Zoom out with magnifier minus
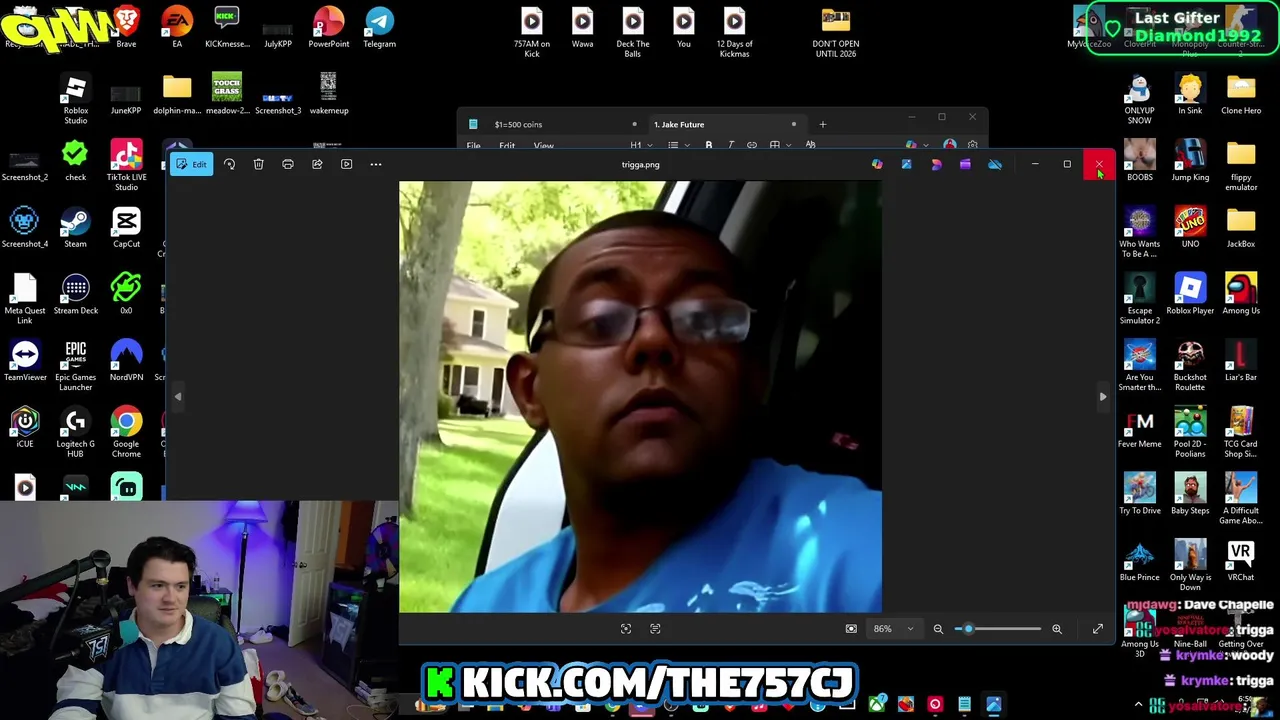The width and height of the screenshot is (1280, 720). tap(938, 629)
